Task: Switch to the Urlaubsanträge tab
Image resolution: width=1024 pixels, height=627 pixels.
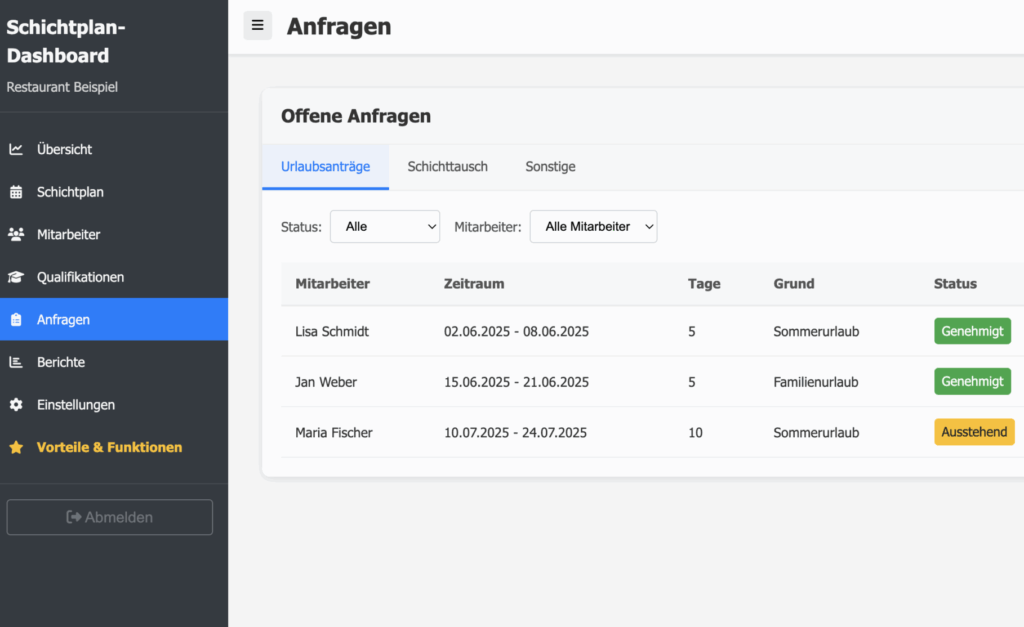Action: pyautogui.click(x=325, y=167)
